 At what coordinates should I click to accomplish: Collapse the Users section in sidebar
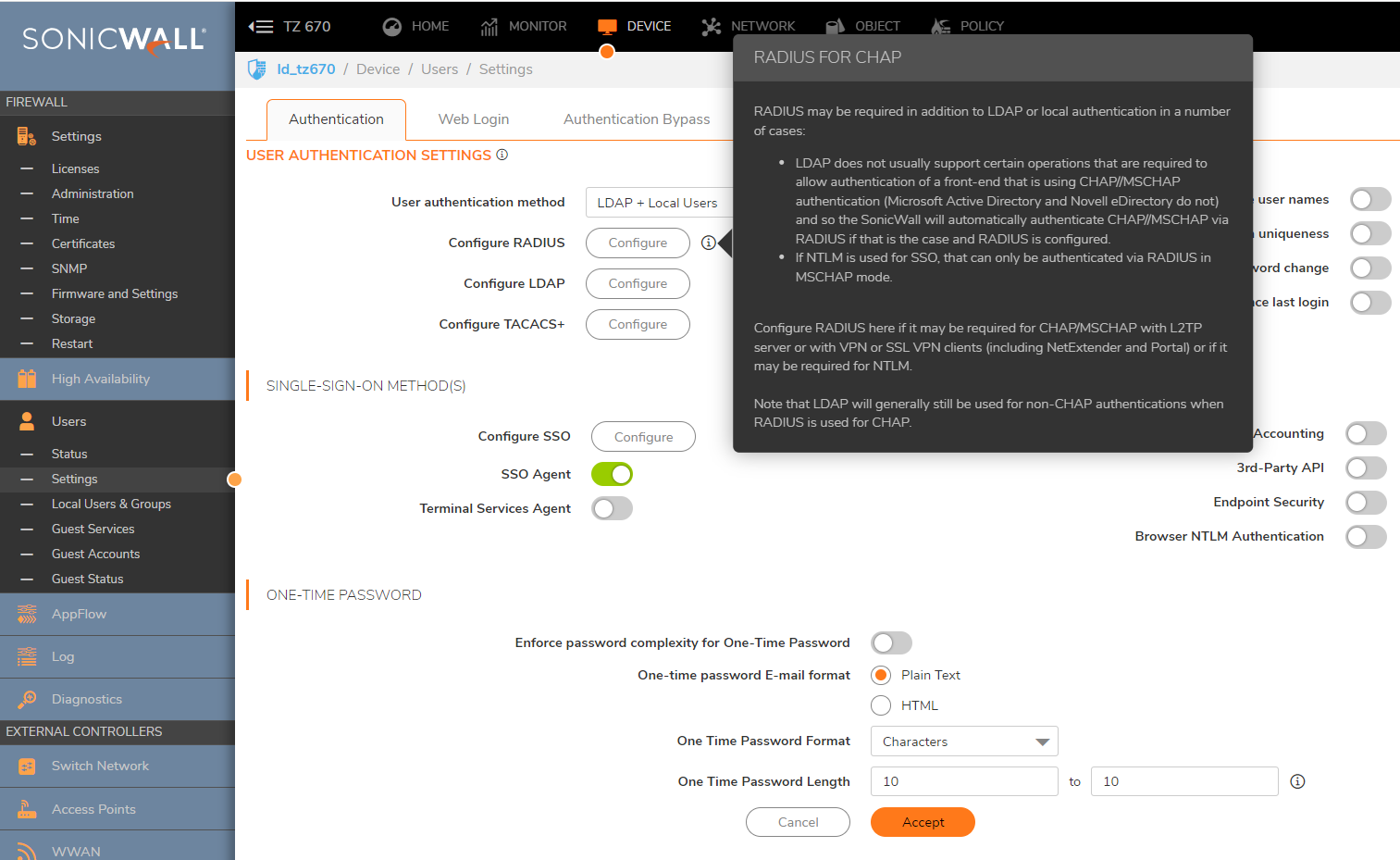tap(118, 421)
